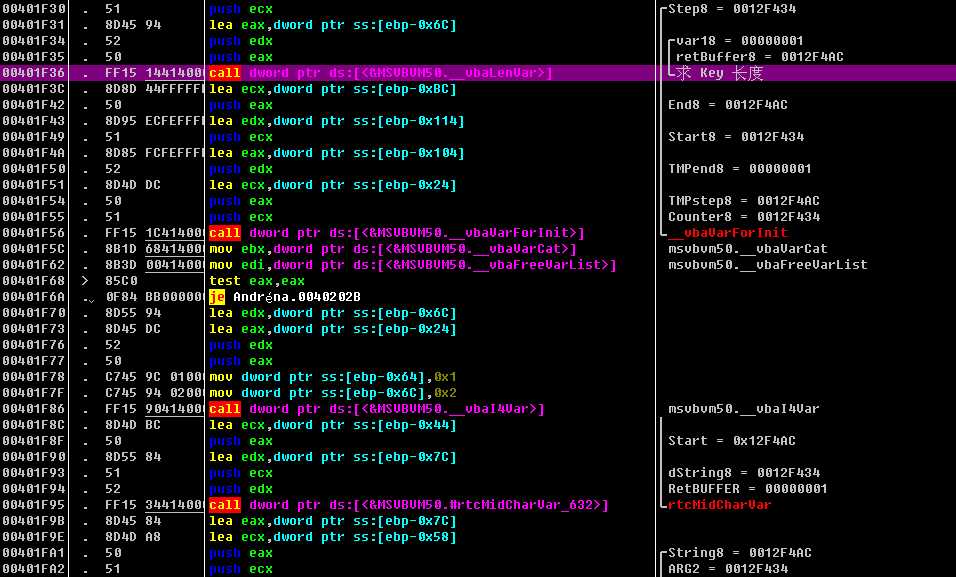Image resolution: width=956 pixels, height=577 pixels.
Task: Click push edx instruction at address 00401F94
Action: pyautogui.click(x=241, y=489)
